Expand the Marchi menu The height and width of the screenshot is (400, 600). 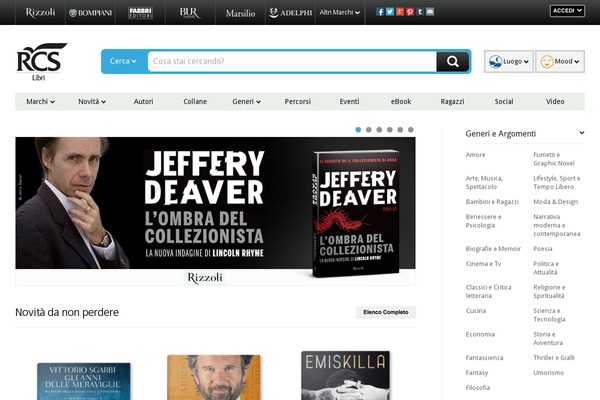click(40, 101)
